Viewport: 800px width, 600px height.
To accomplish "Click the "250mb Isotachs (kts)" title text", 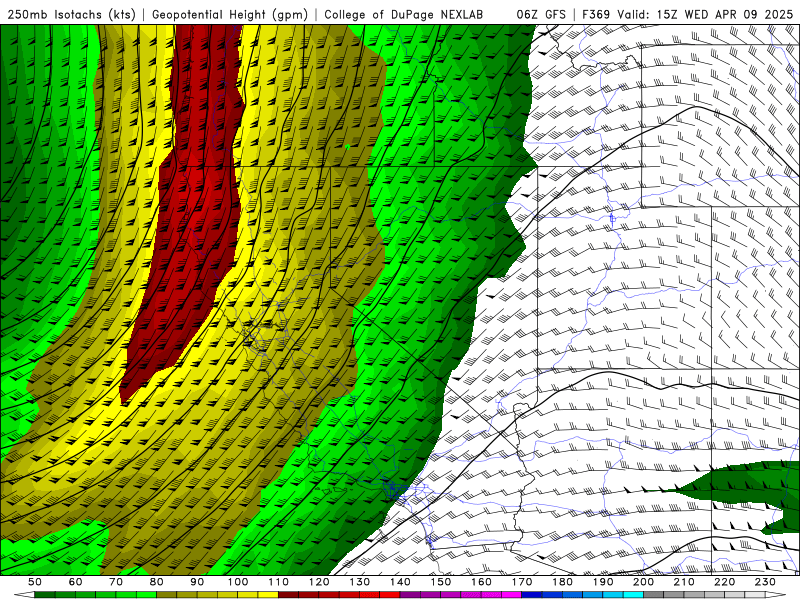I will [x=71, y=14].
